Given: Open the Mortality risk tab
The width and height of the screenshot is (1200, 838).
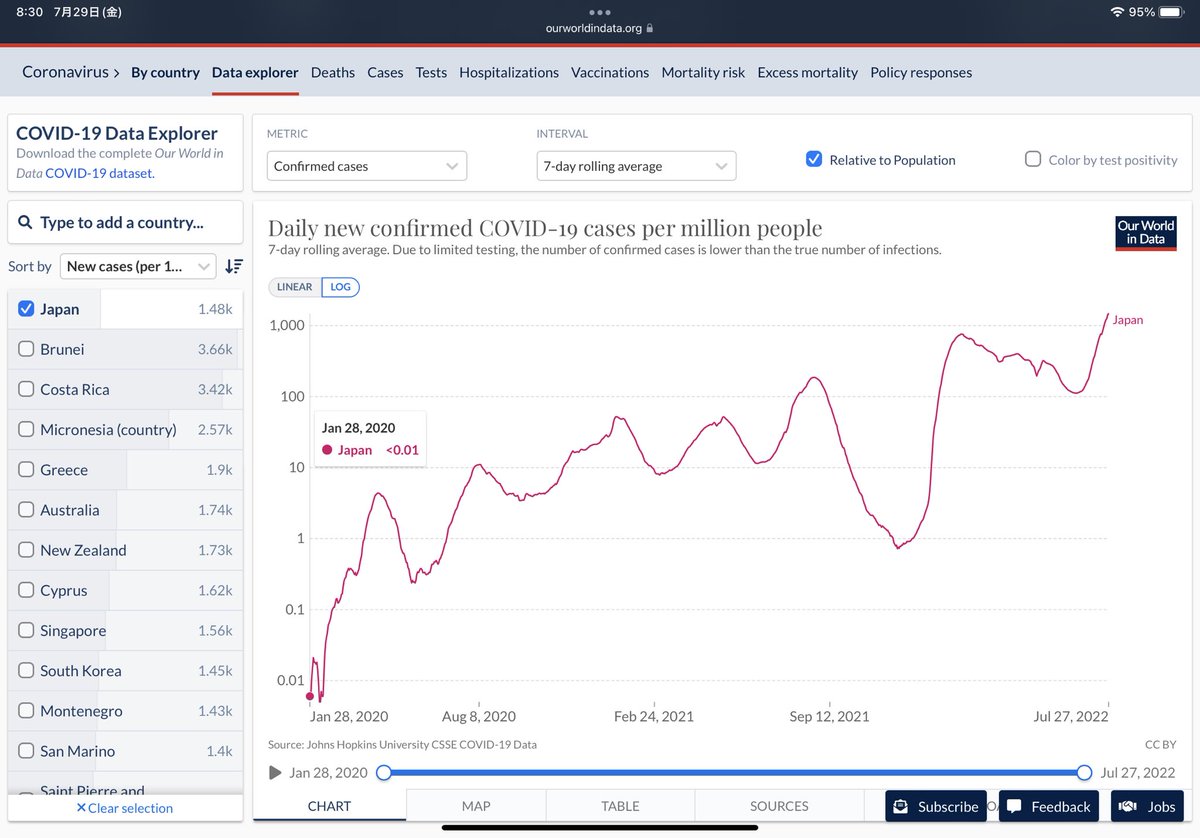Looking at the screenshot, I should [703, 72].
